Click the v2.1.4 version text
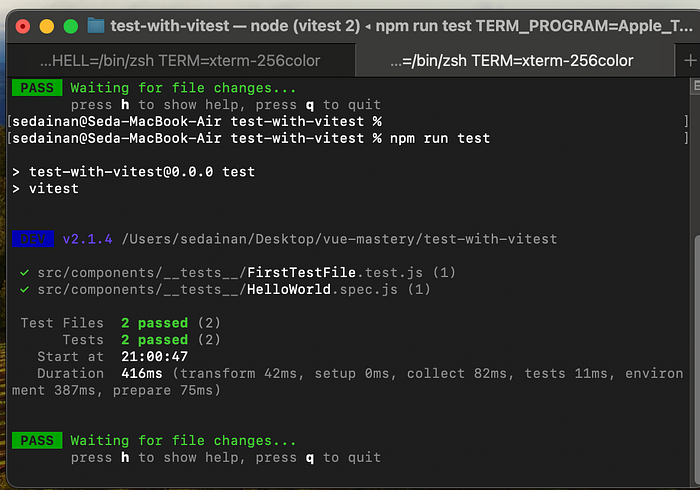The width and height of the screenshot is (700, 490). (88, 239)
